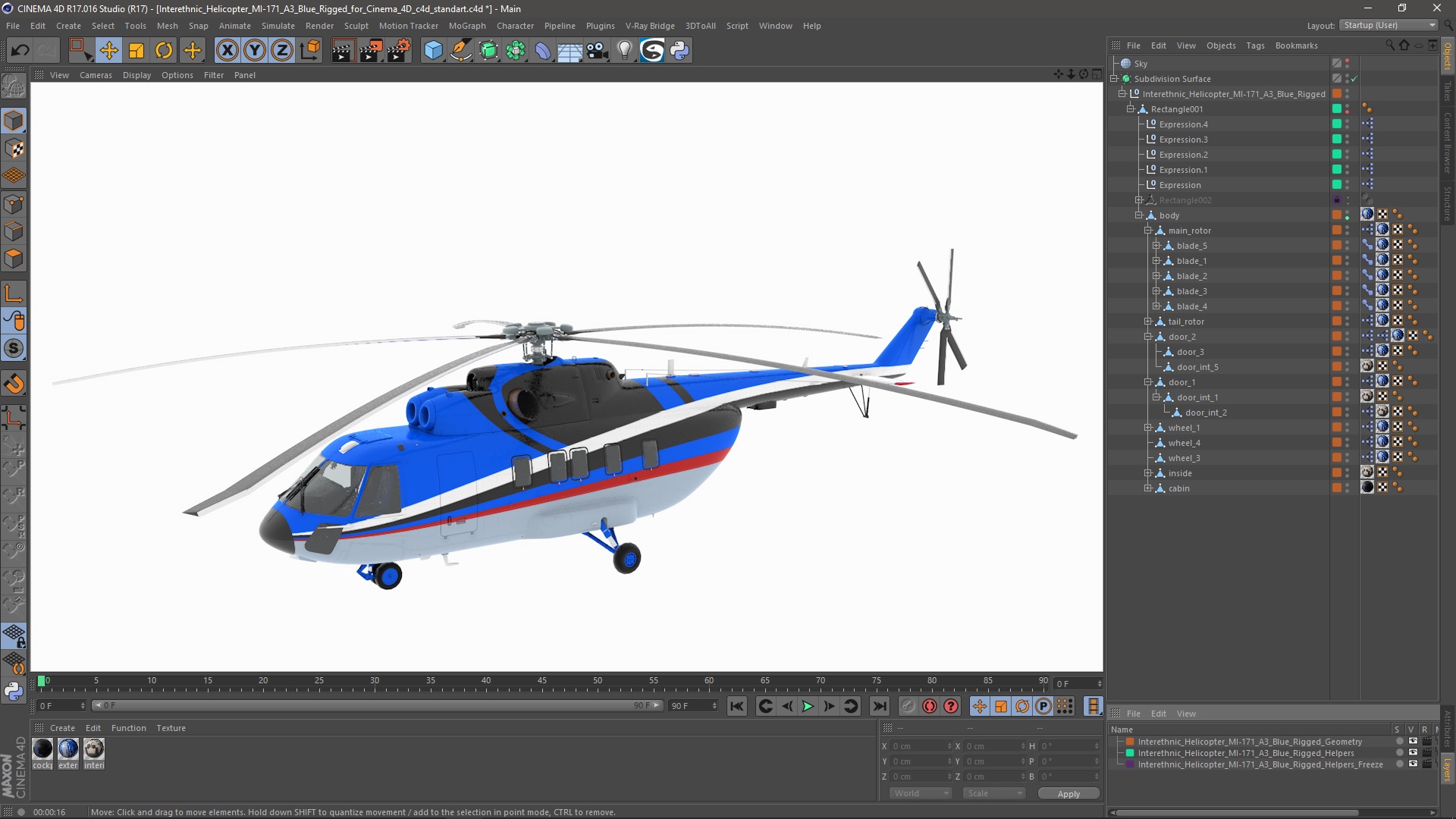Activate Model mode in left palette
Screen dimensions: 1456x819
click(14, 121)
